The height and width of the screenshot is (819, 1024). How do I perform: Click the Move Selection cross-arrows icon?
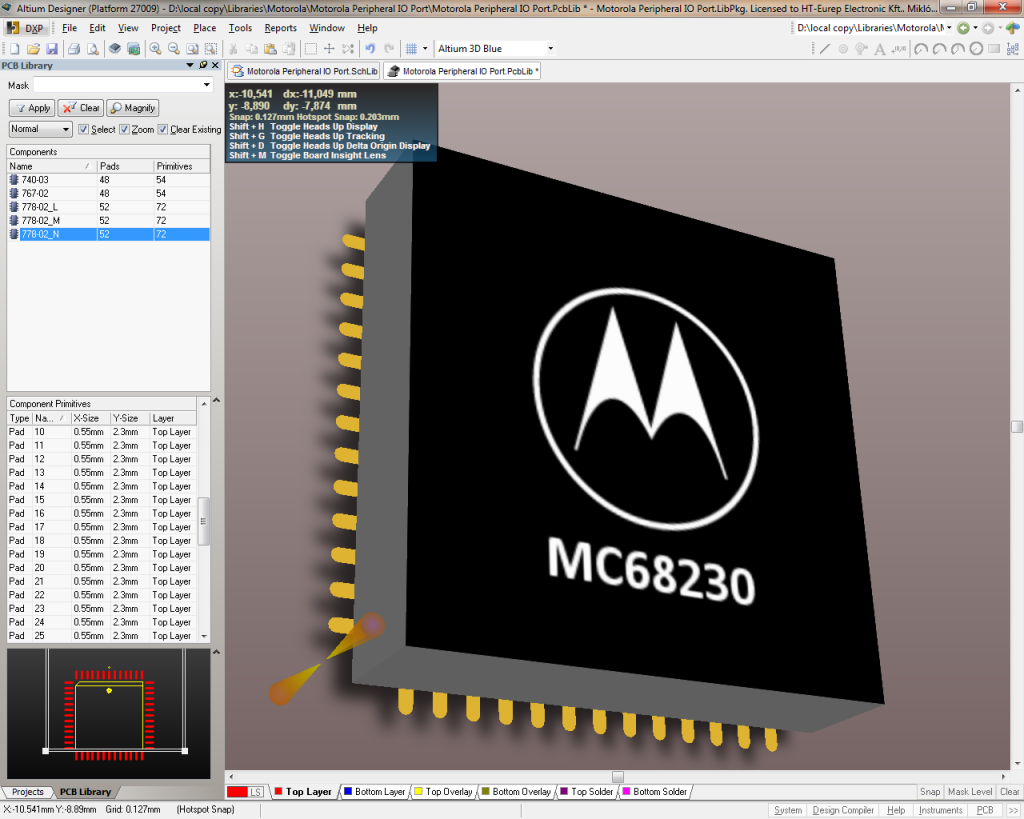click(329, 49)
